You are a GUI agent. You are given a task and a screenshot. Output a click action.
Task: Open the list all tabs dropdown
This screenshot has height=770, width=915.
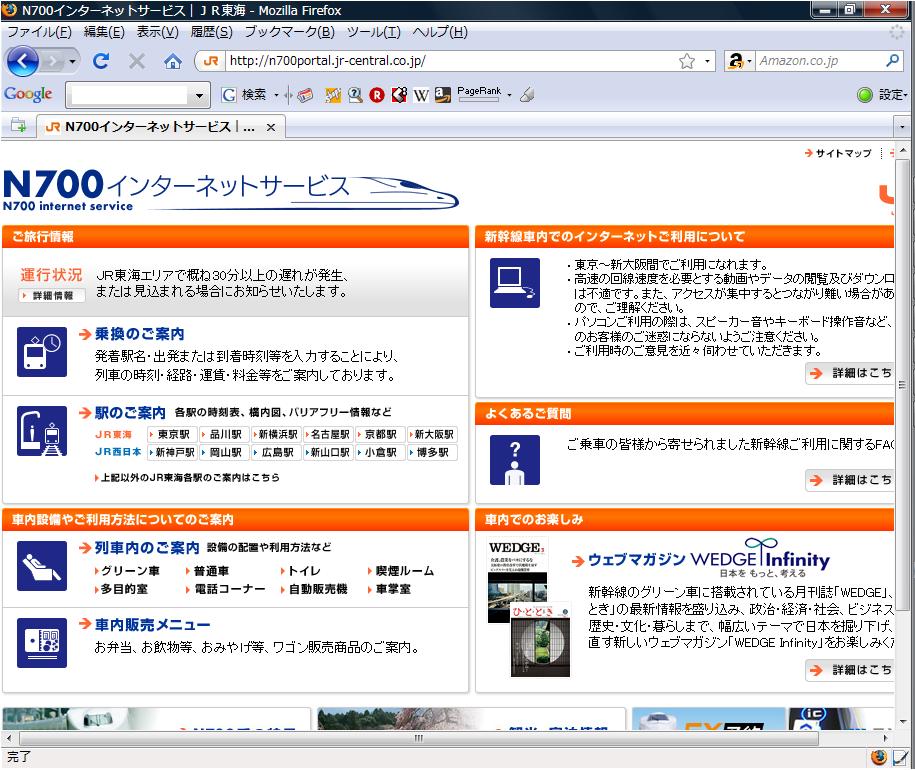click(902, 127)
